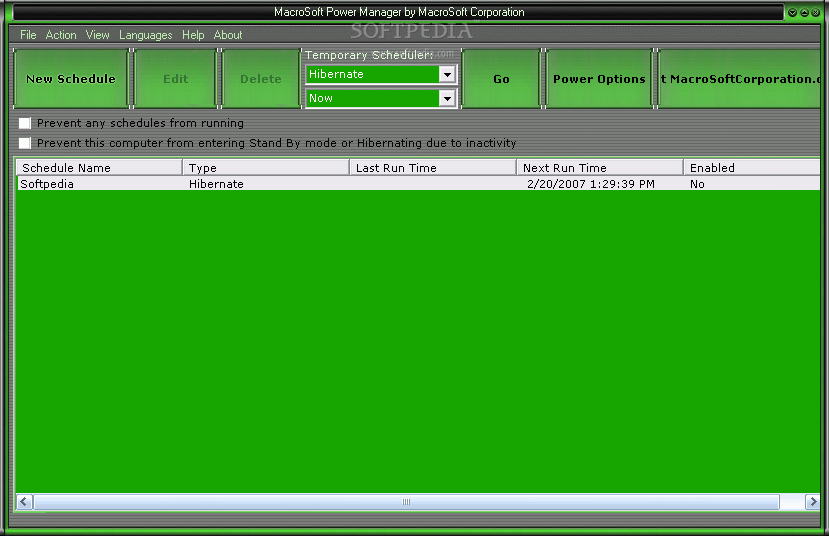Click Hibernate type cell in Softpedia row

click(216, 184)
